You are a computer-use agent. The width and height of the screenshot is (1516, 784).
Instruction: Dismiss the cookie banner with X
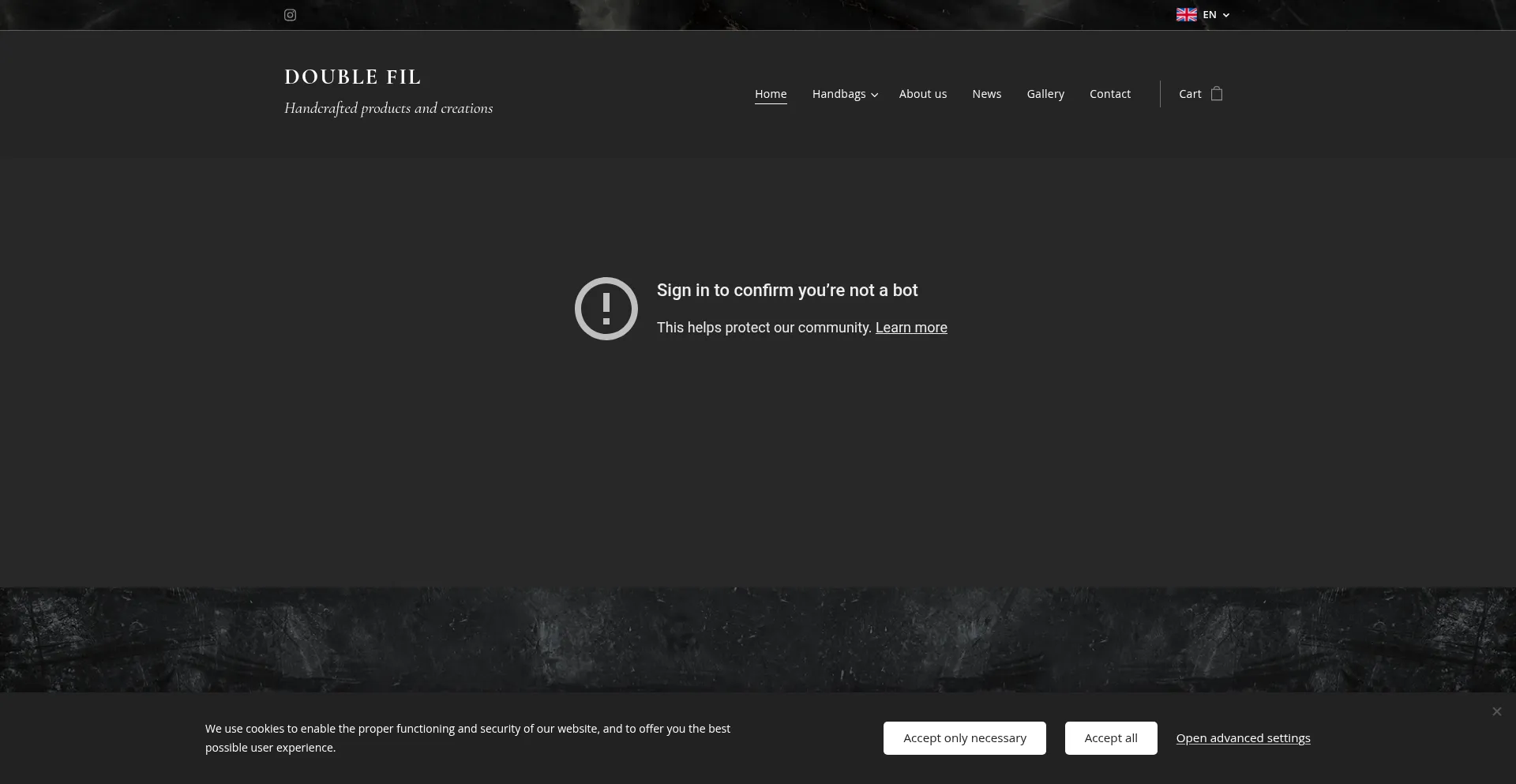click(1496, 711)
